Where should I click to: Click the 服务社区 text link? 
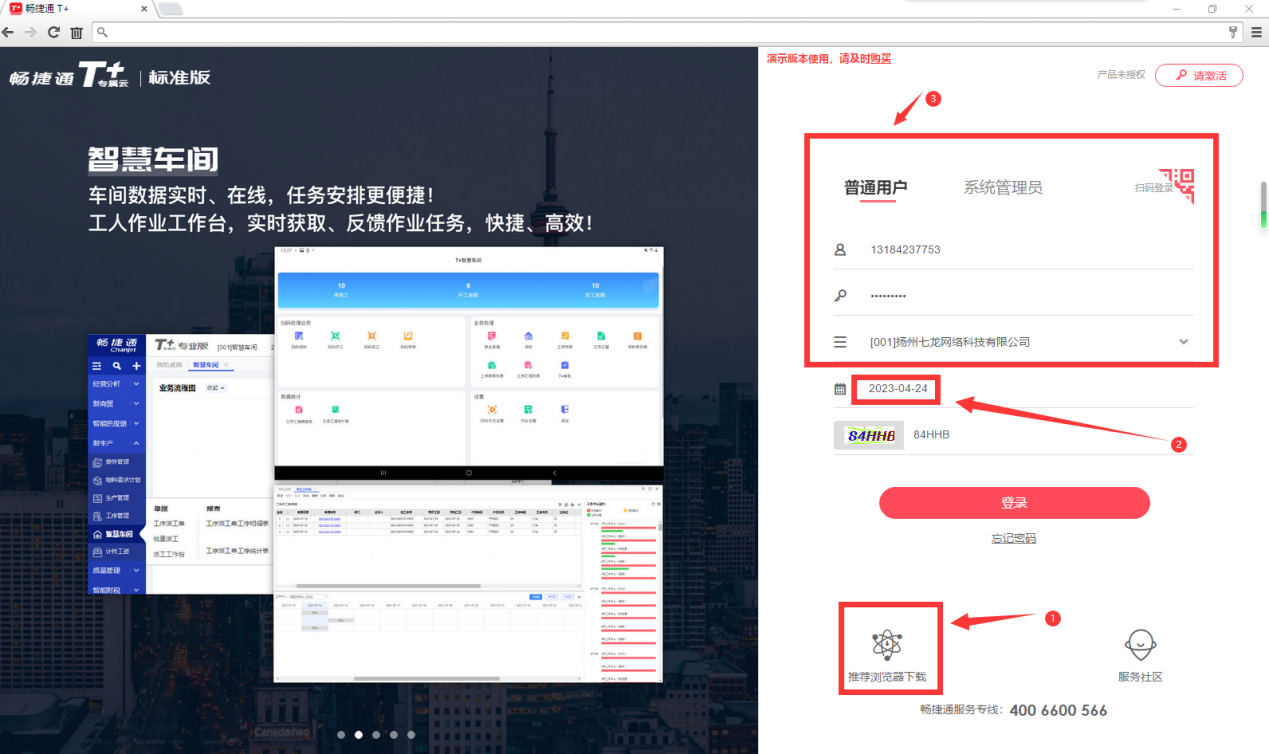[x=1141, y=677]
